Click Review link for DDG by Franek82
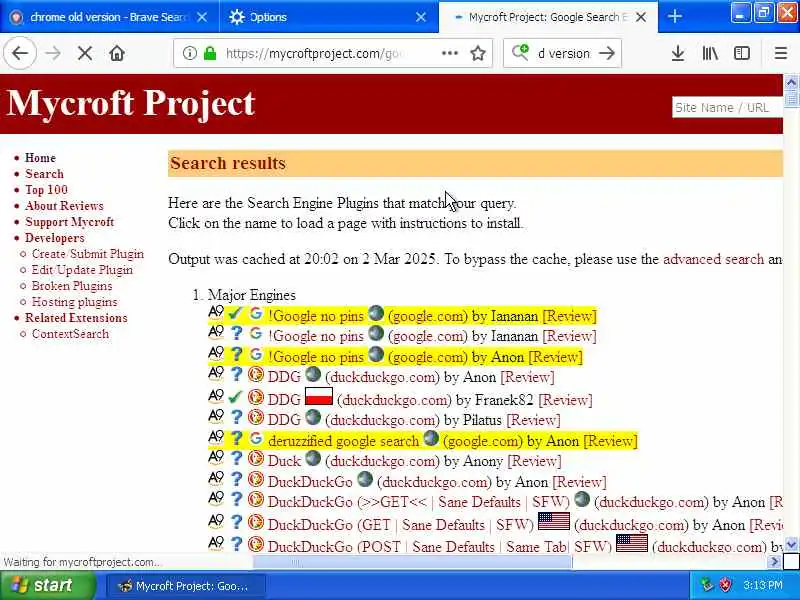 [x=565, y=399]
